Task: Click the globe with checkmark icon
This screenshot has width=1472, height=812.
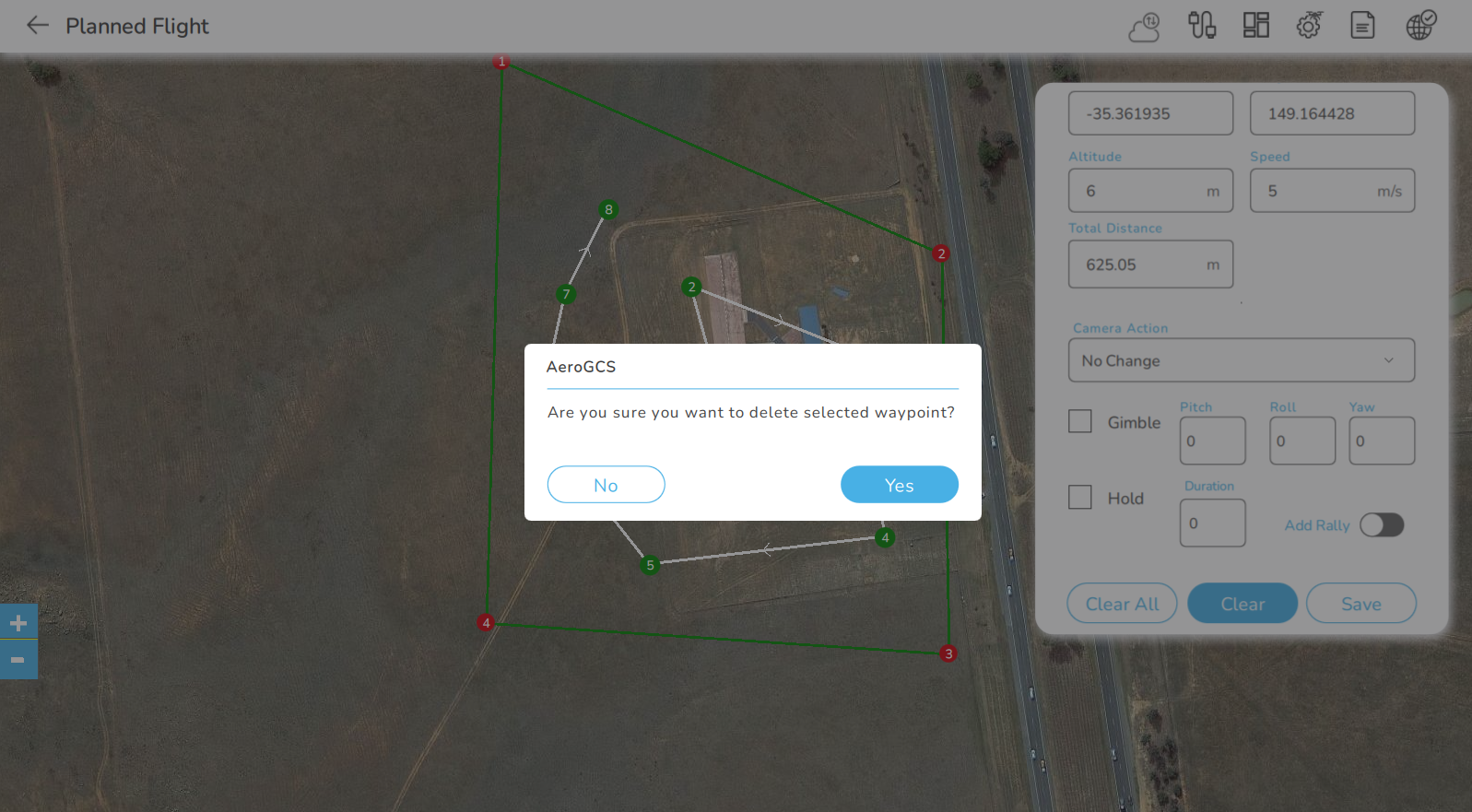Action: (1420, 25)
